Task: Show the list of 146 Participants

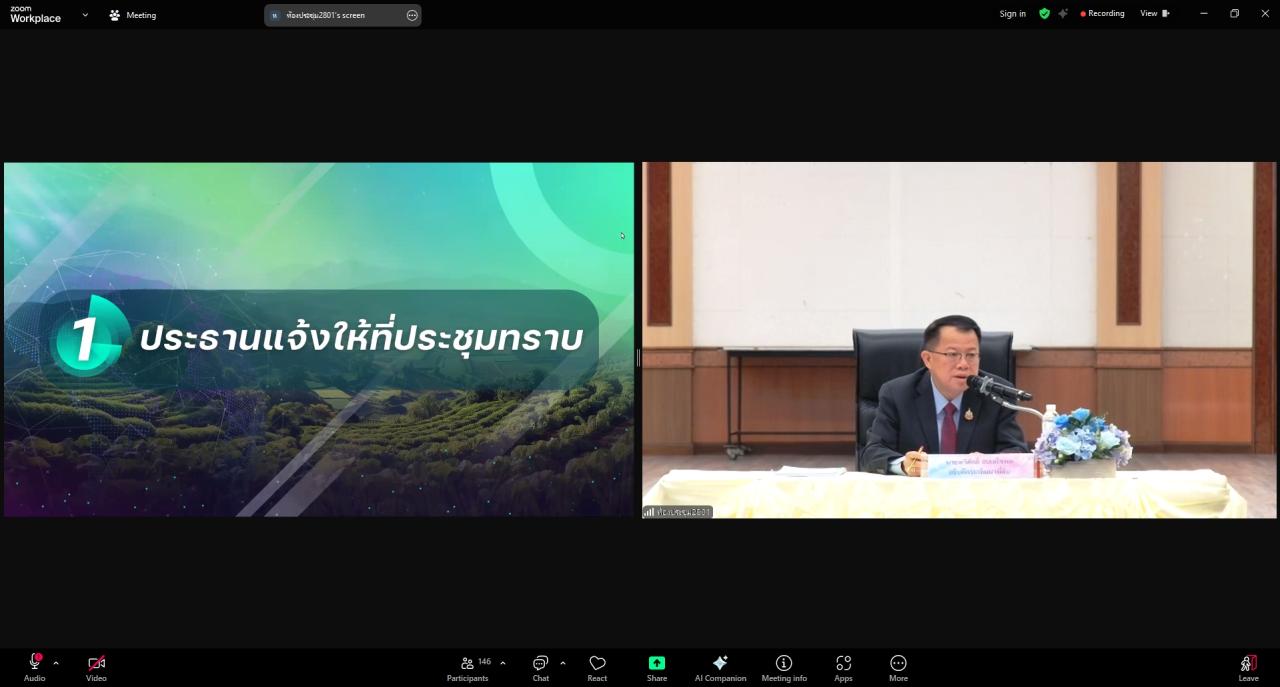Action: (467, 667)
